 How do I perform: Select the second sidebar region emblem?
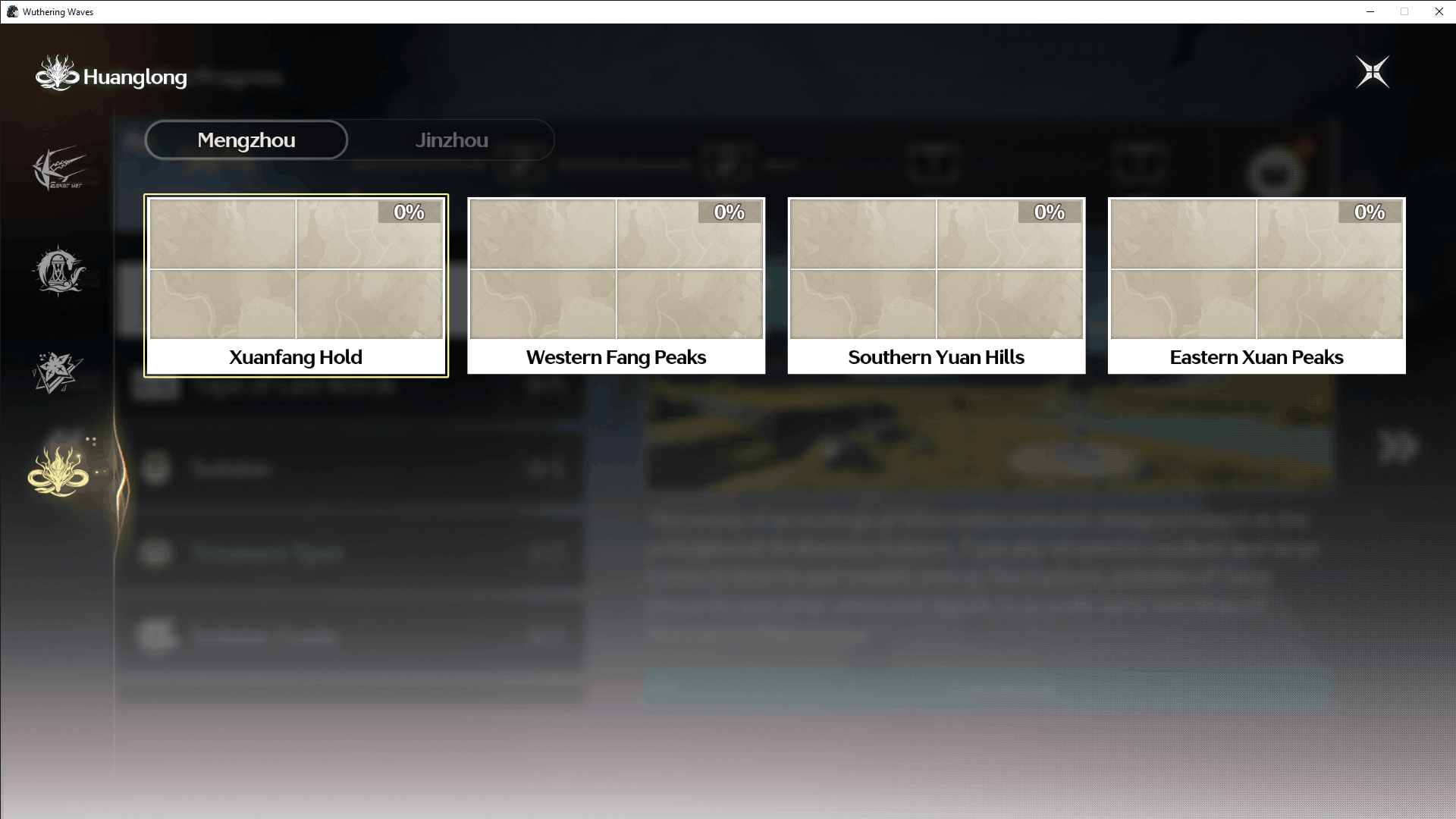coord(59,270)
